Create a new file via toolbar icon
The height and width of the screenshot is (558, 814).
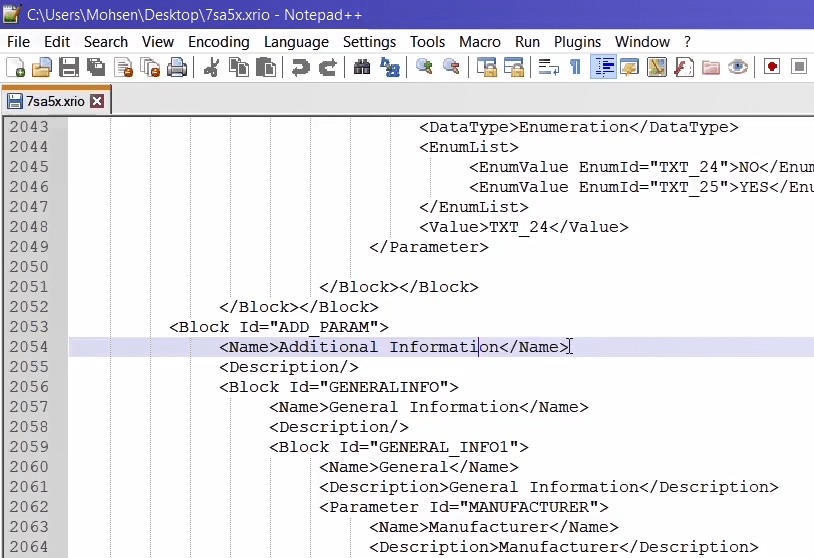pyautogui.click(x=15, y=67)
